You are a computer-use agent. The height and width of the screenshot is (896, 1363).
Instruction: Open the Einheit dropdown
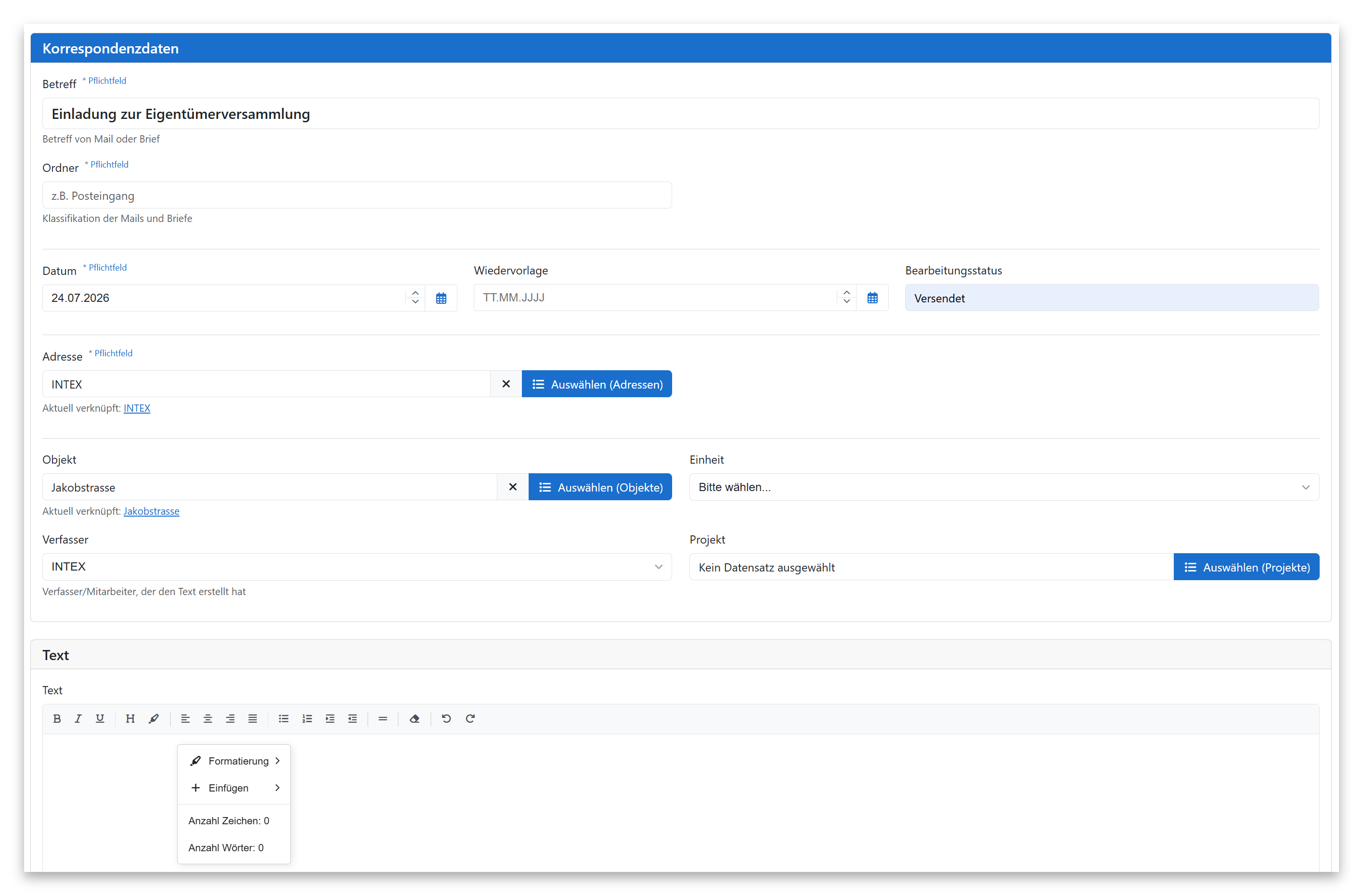tap(1004, 487)
